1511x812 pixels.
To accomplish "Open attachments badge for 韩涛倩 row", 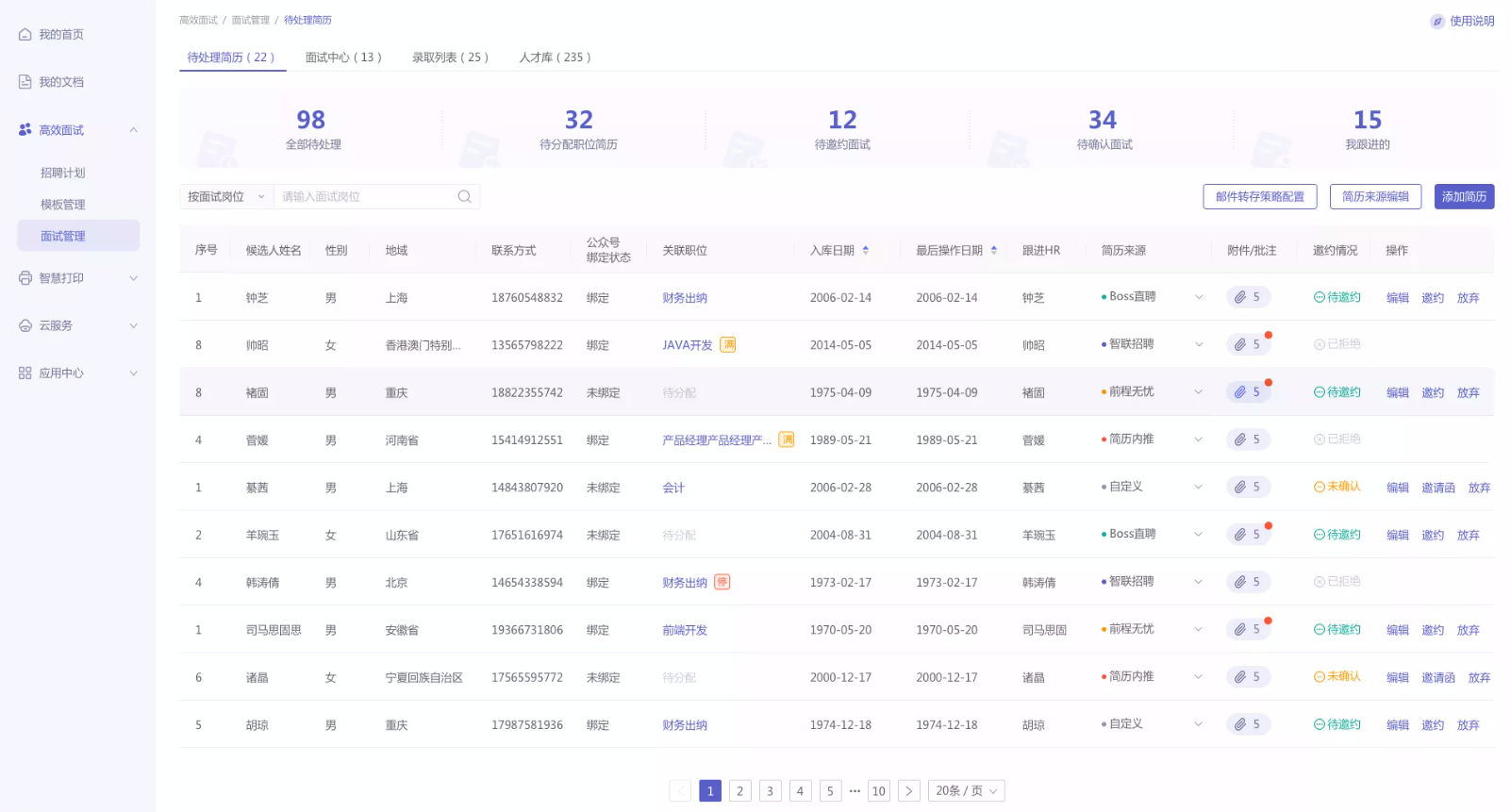I will point(1249,582).
